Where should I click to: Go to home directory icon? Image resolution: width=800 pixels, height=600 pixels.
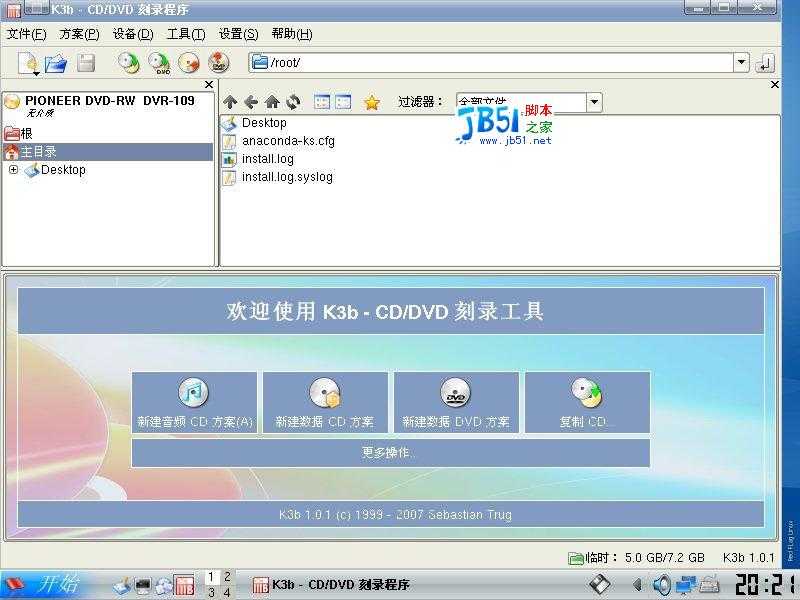(272, 102)
